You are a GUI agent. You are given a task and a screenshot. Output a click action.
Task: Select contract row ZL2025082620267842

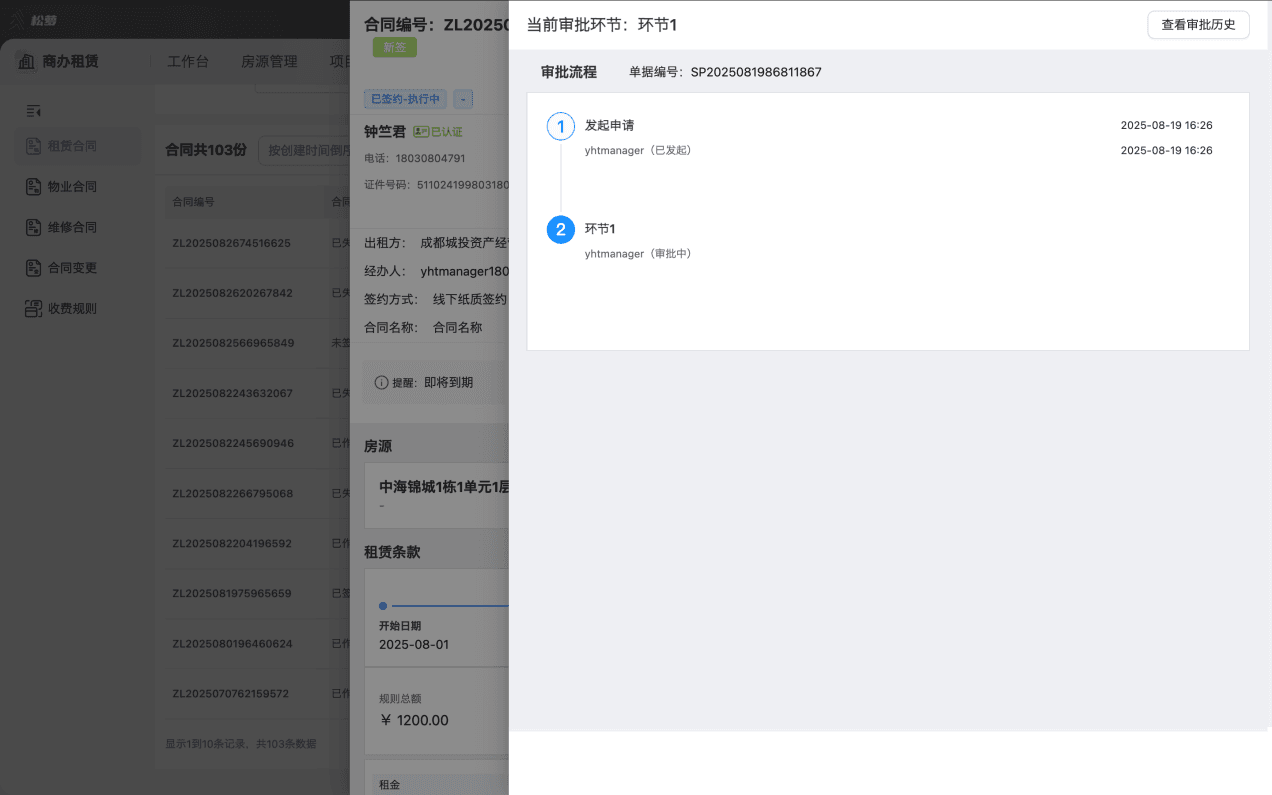[x=252, y=293]
